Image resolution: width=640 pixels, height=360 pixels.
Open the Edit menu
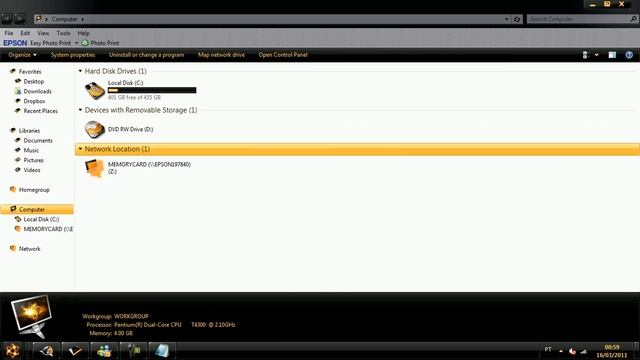pos(25,33)
